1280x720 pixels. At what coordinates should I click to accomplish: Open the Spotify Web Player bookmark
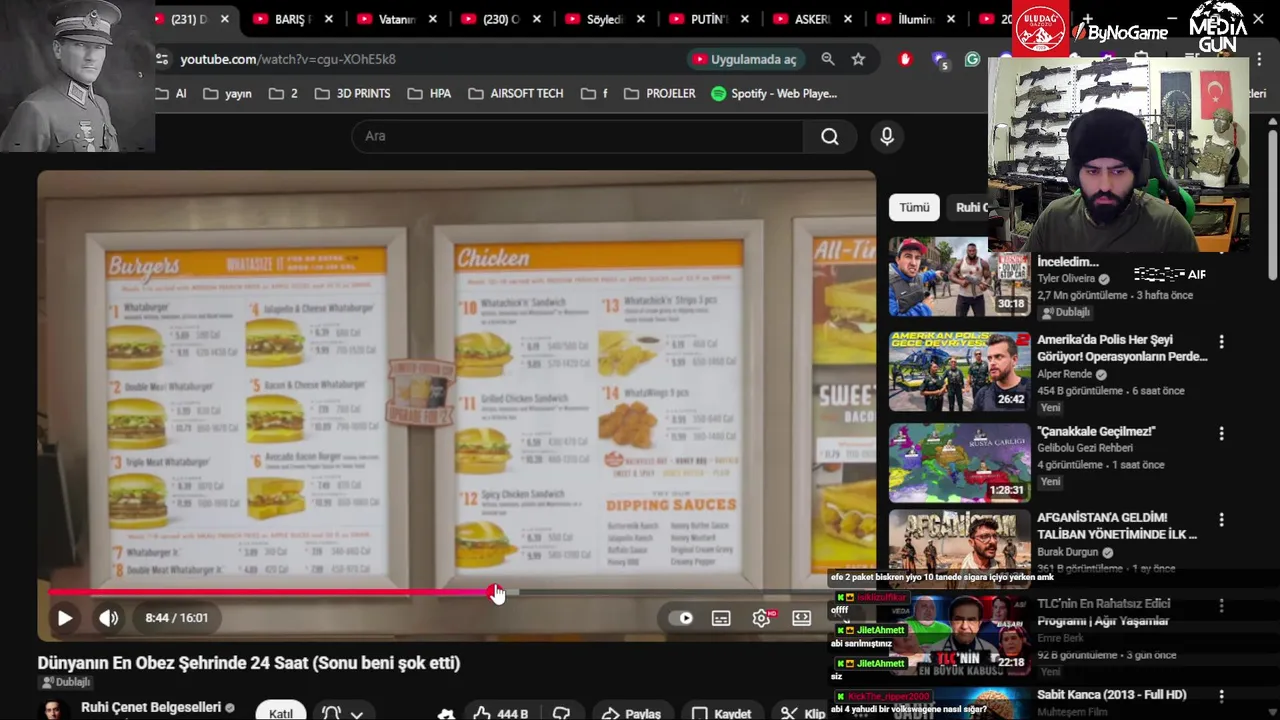point(774,93)
